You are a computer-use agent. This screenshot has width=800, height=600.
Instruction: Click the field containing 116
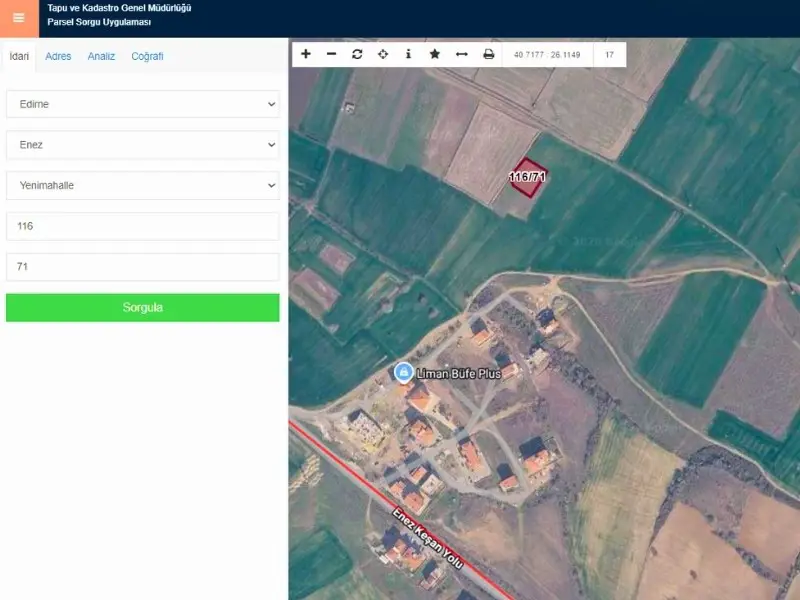pyautogui.click(x=143, y=226)
